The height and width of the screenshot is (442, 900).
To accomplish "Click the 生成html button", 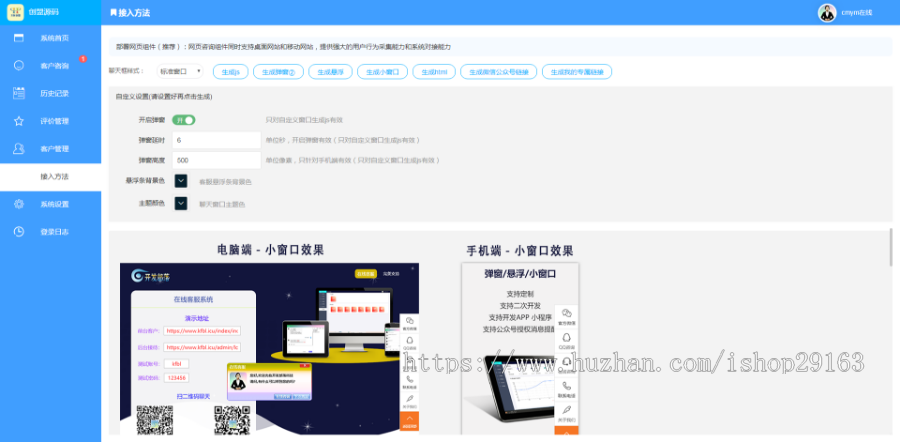I will coord(434,72).
